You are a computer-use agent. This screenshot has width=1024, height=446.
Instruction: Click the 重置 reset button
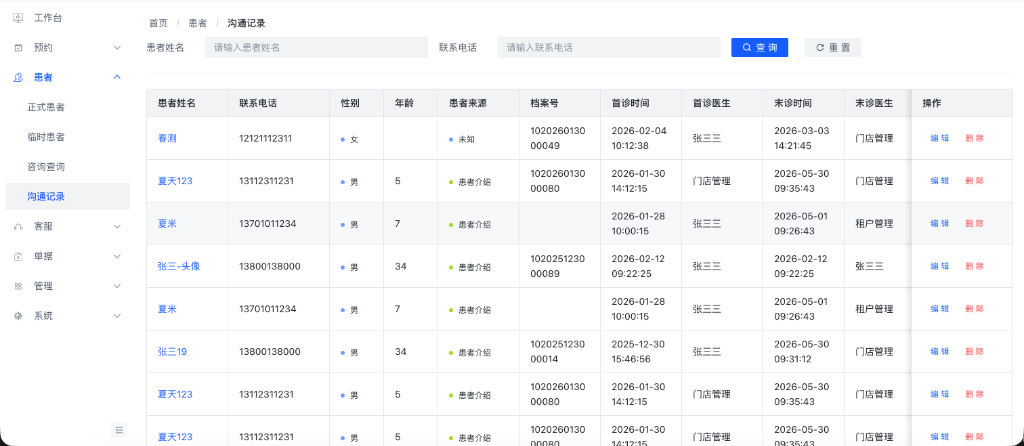click(833, 48)
